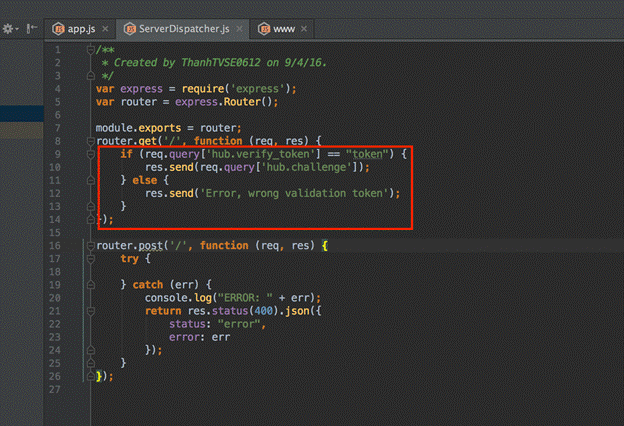624x426 pixels.
Task: Click 'hub.verify_token' string on line 9
Action: (x=261, y=154)
